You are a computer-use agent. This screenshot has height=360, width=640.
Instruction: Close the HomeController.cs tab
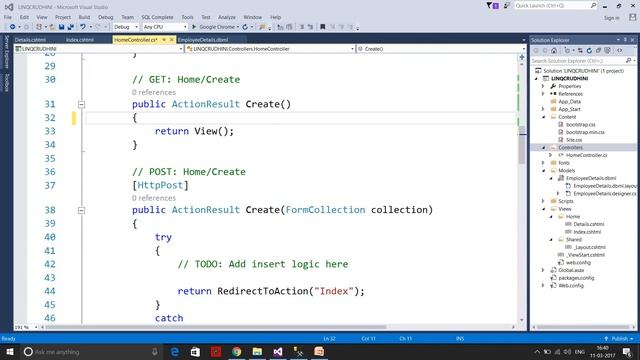click(x=171, y=40)
